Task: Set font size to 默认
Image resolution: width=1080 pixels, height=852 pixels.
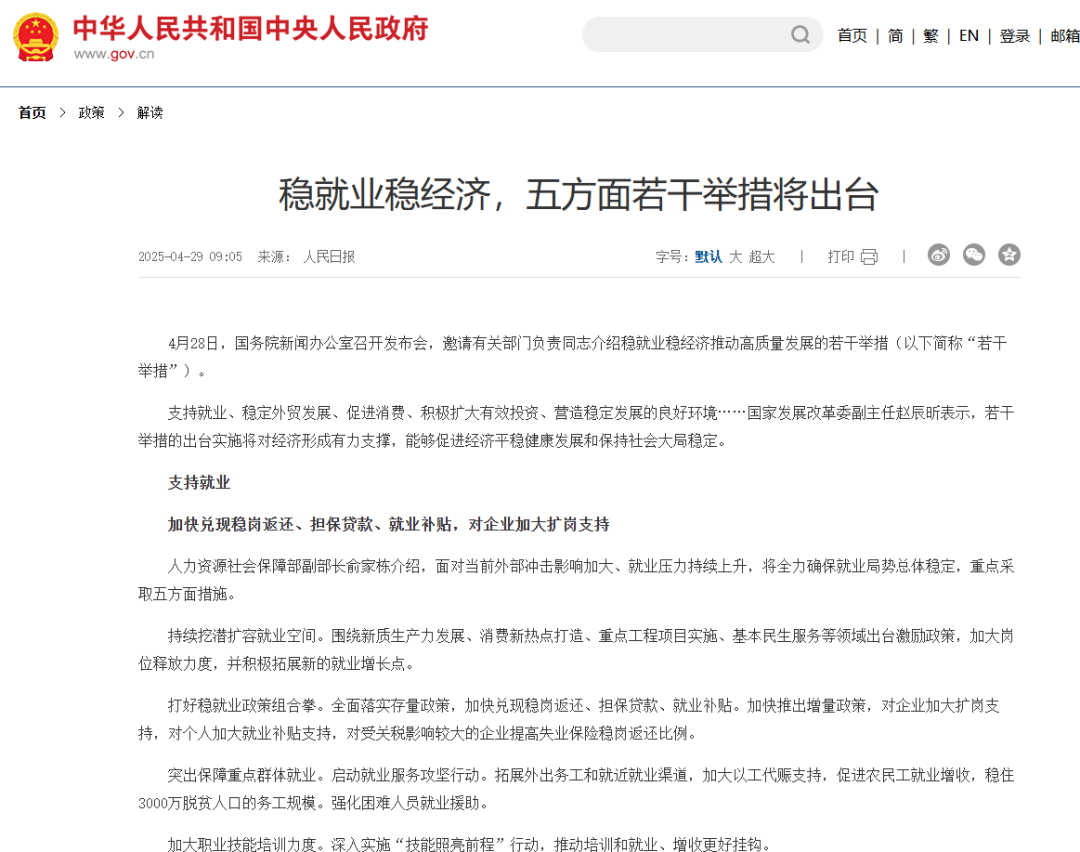Action: click(x=708, y=257)
